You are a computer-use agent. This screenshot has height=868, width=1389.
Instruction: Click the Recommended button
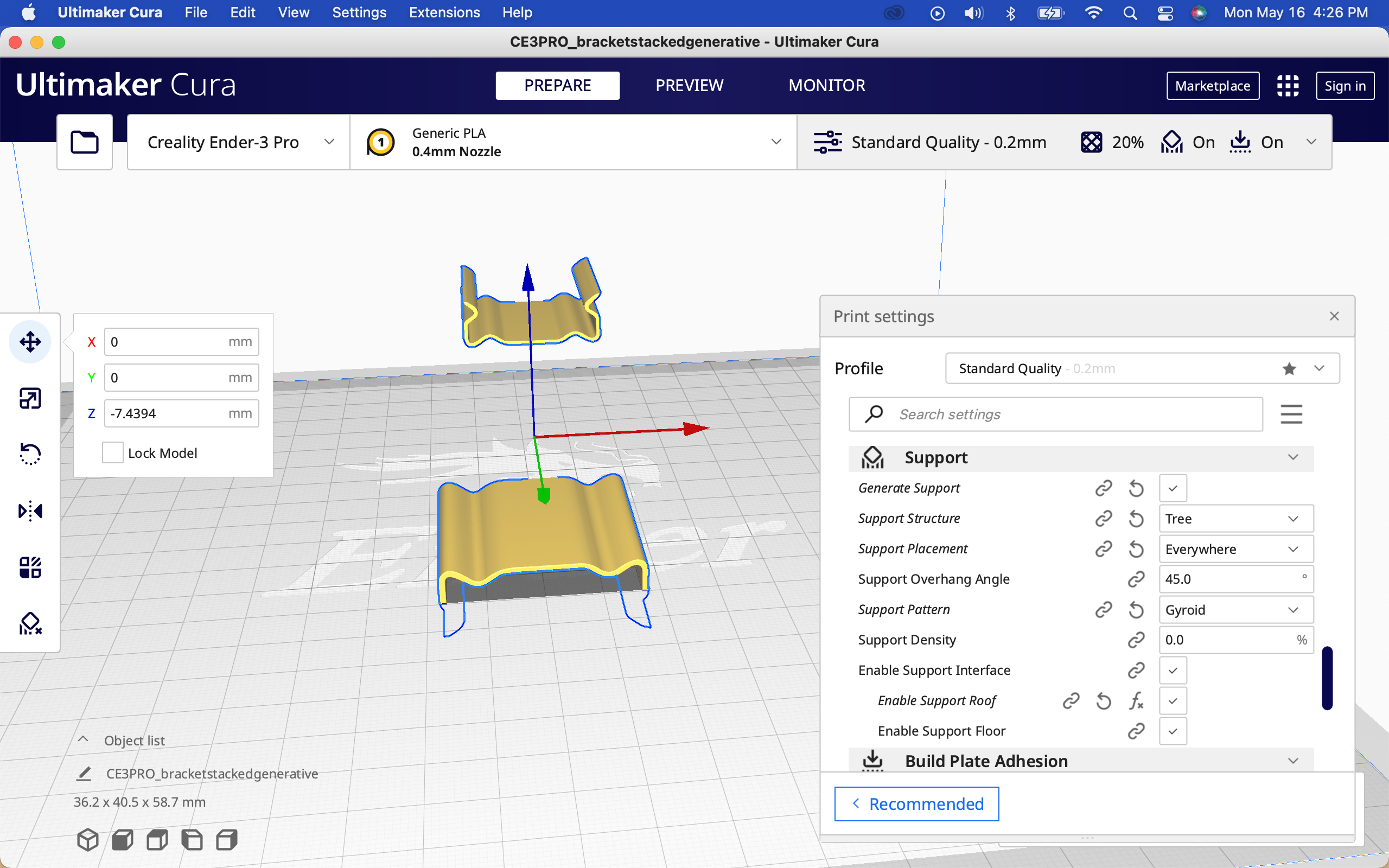coord(916,803)
